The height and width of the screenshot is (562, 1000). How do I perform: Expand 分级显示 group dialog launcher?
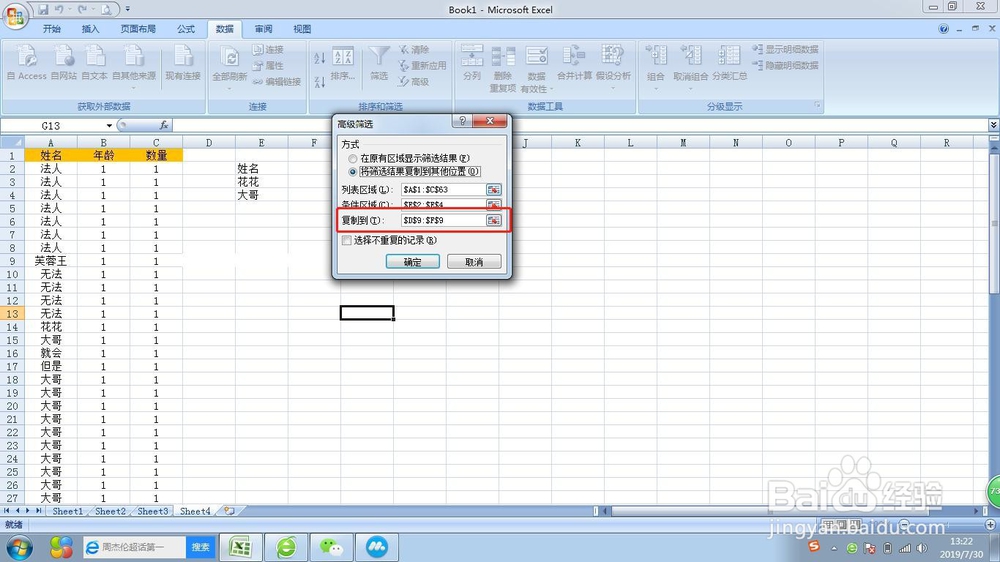point(818,106)
